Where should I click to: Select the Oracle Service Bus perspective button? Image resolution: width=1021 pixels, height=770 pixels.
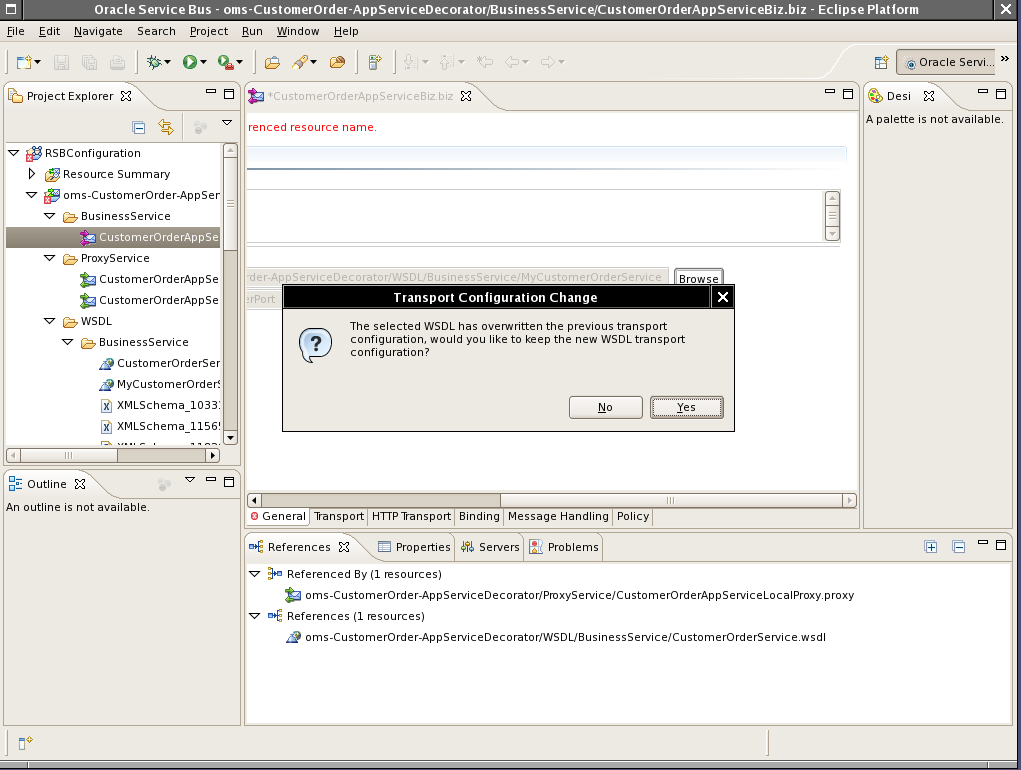coord(947,62)
